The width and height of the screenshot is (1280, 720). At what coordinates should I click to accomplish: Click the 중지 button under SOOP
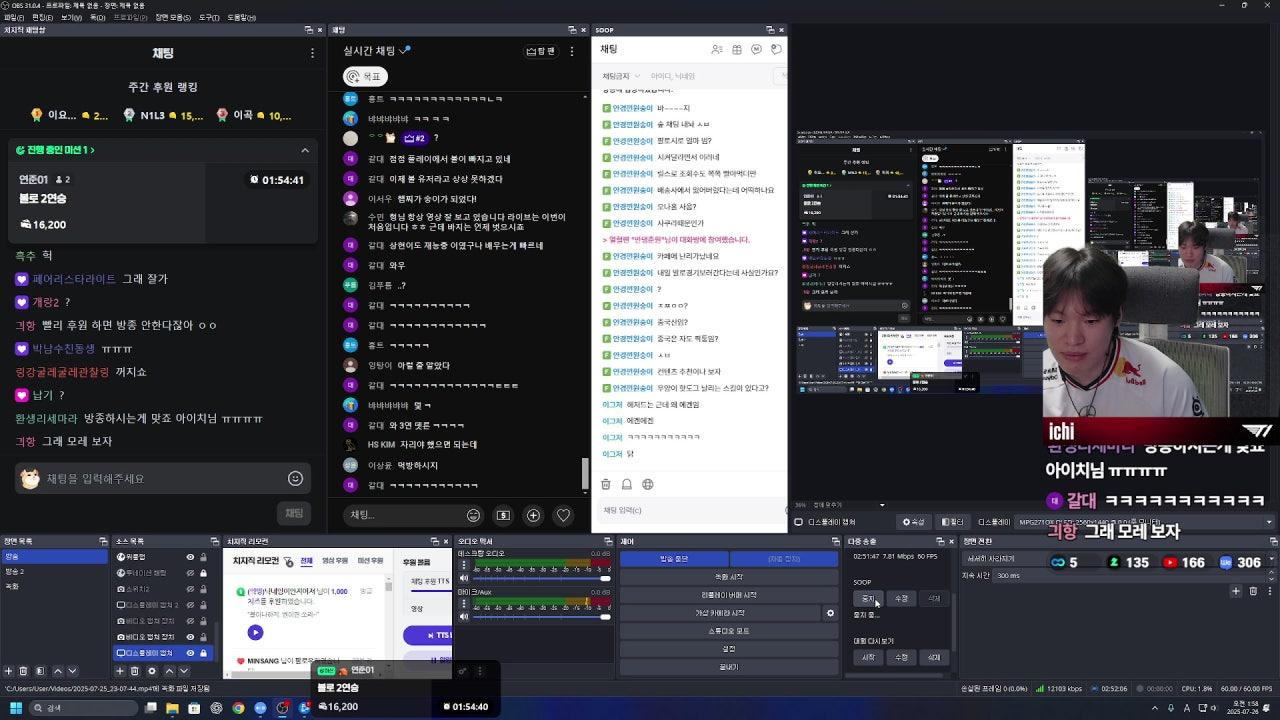868,599
